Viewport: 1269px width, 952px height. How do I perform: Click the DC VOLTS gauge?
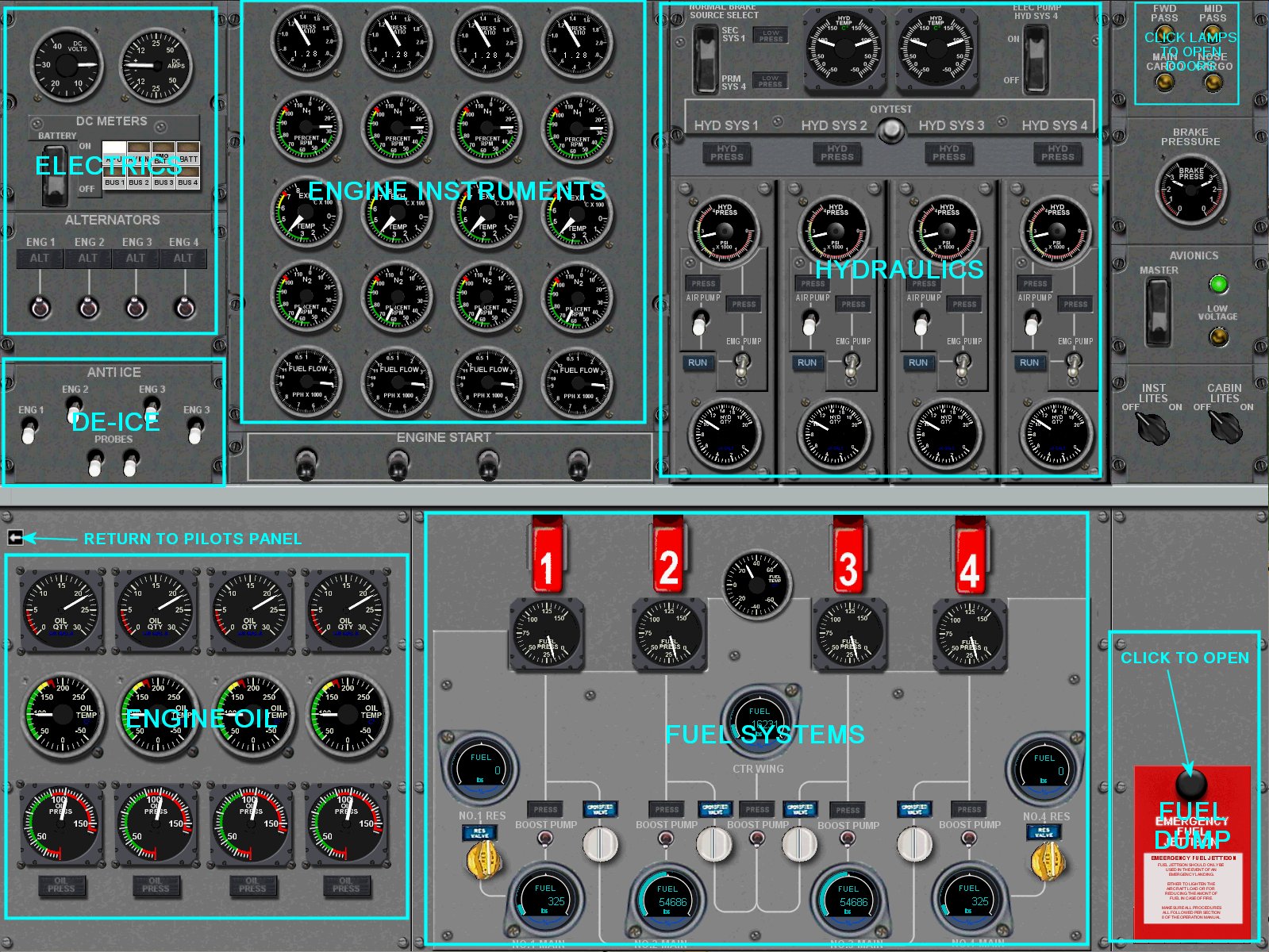click(x=67, y=65)
